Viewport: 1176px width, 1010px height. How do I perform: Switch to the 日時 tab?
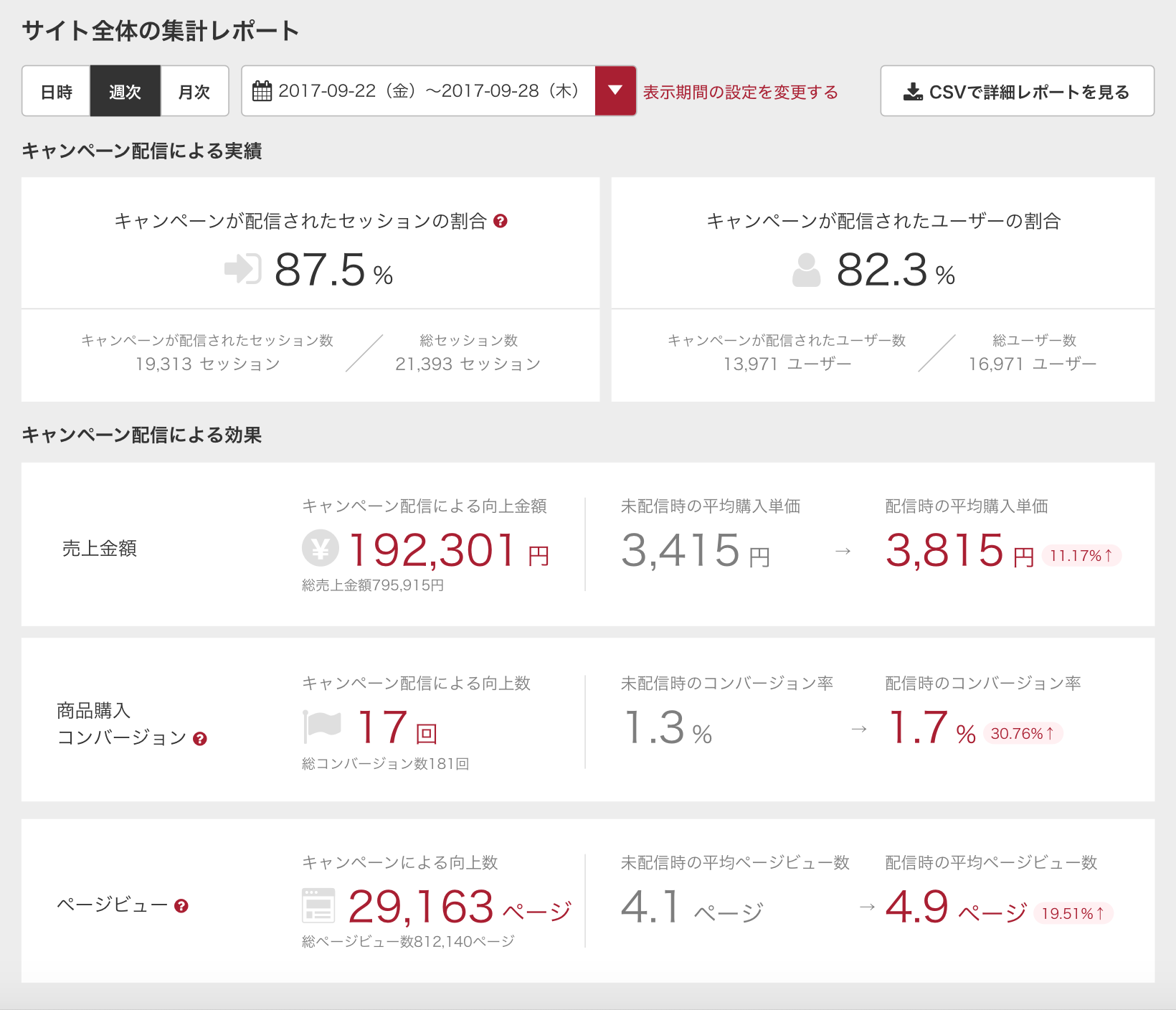(x=56, y=91)
